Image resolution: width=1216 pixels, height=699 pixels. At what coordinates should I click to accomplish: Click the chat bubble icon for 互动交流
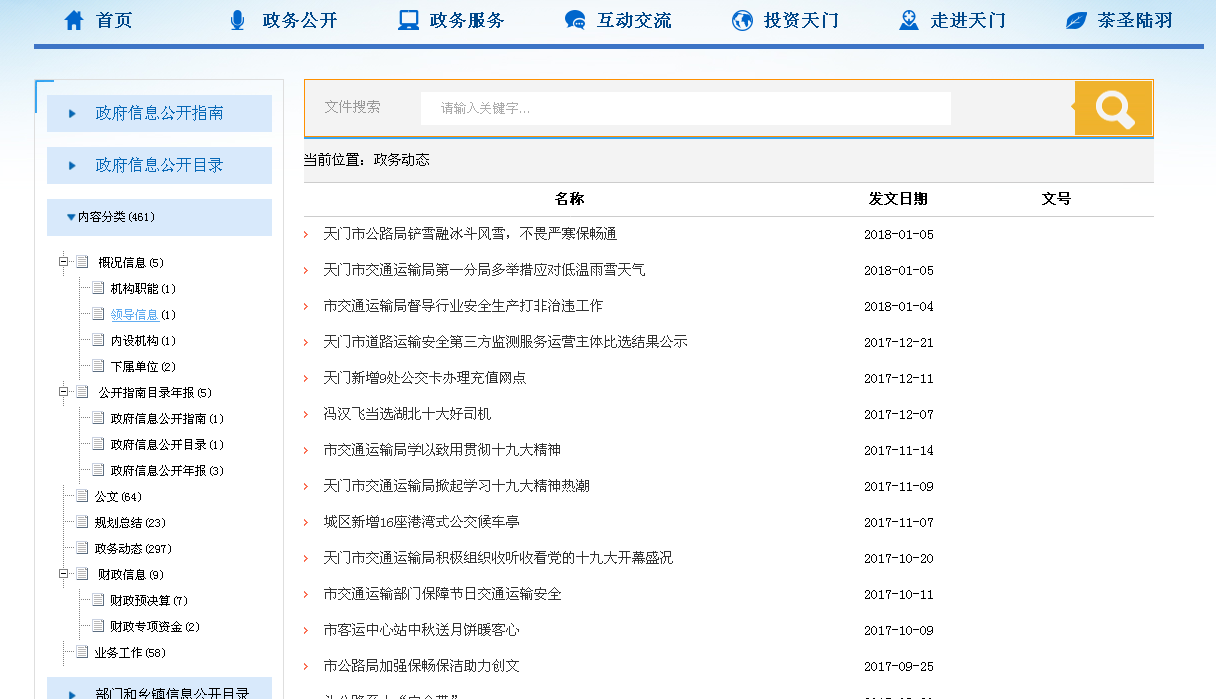pos(575,20)
